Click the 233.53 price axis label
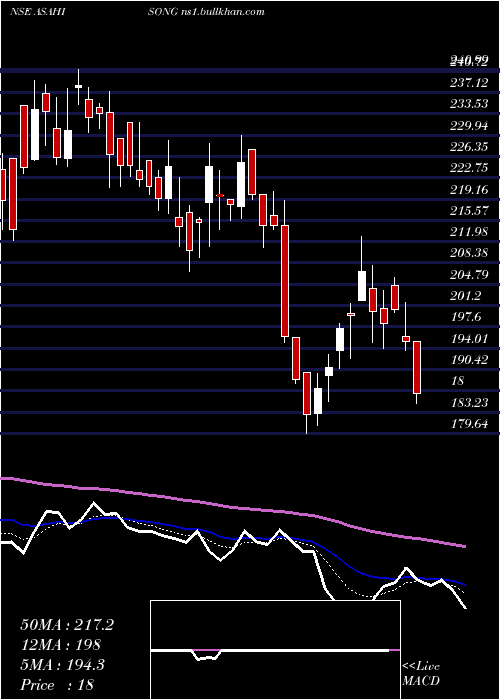This screenshot has height=700, width=500. coord(469,104)
